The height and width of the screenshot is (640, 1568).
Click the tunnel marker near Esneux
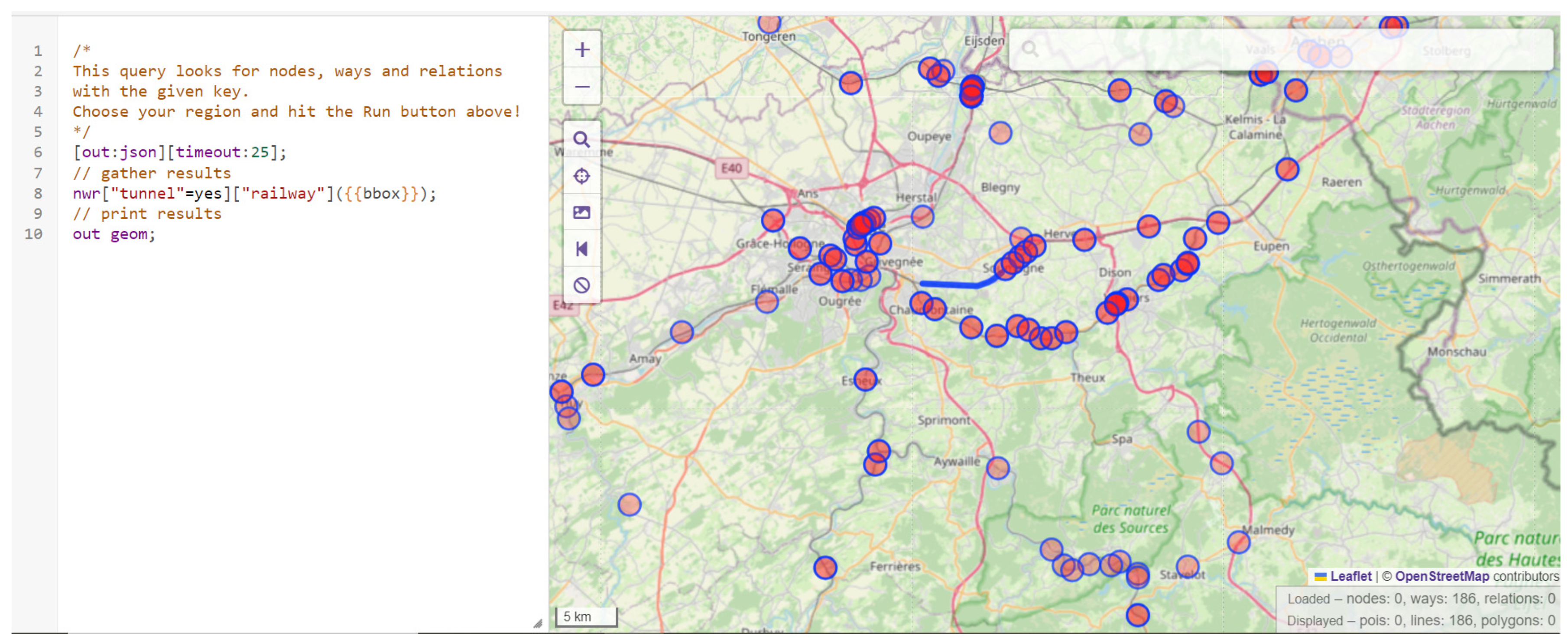pos(865,380)
